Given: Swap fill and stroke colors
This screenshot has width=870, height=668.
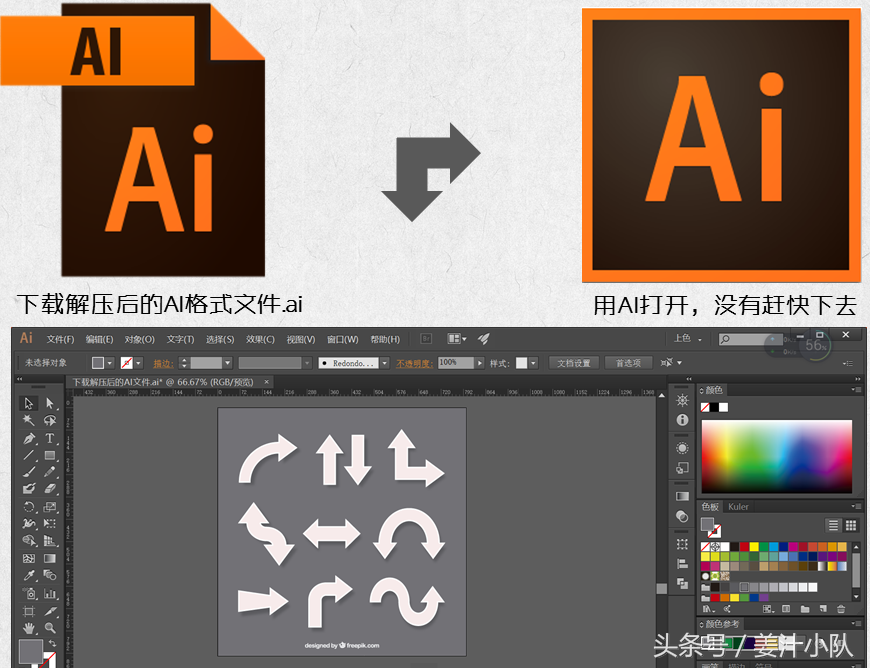Looking at the screenshot, I should tap(52, 644).
